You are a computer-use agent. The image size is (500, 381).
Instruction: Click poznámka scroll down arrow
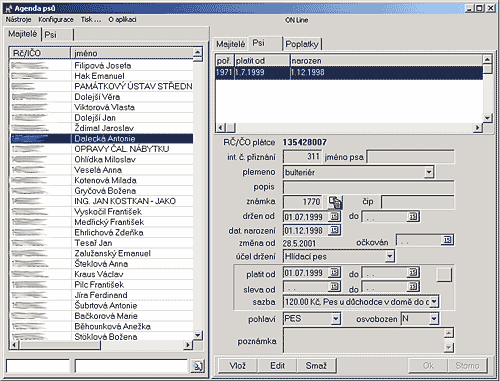(x=449, y=347)
